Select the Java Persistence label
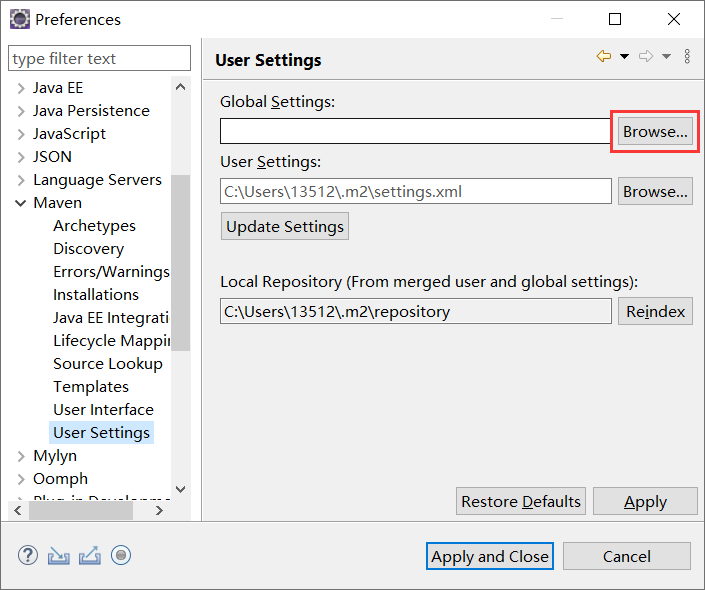This screenshot has height=590, width=705. tap(91, 111)
